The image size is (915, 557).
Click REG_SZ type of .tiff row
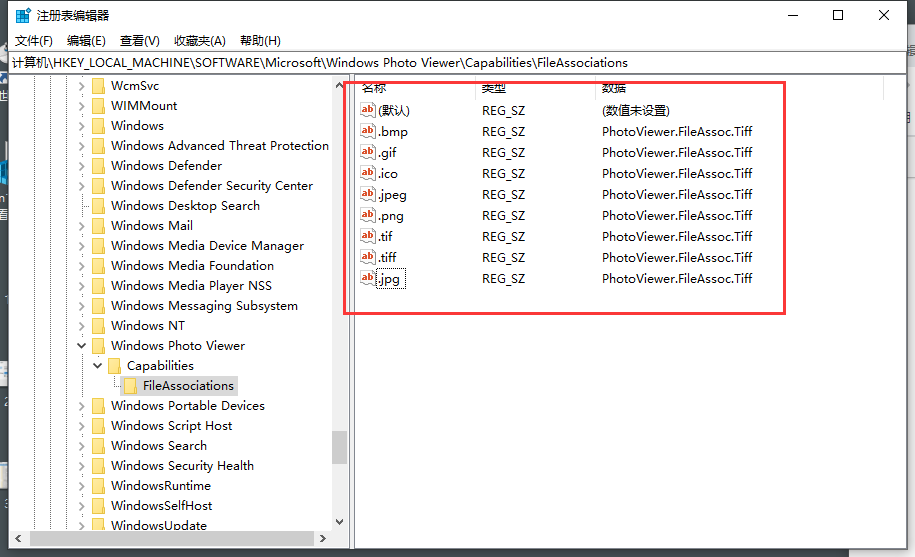503,257
